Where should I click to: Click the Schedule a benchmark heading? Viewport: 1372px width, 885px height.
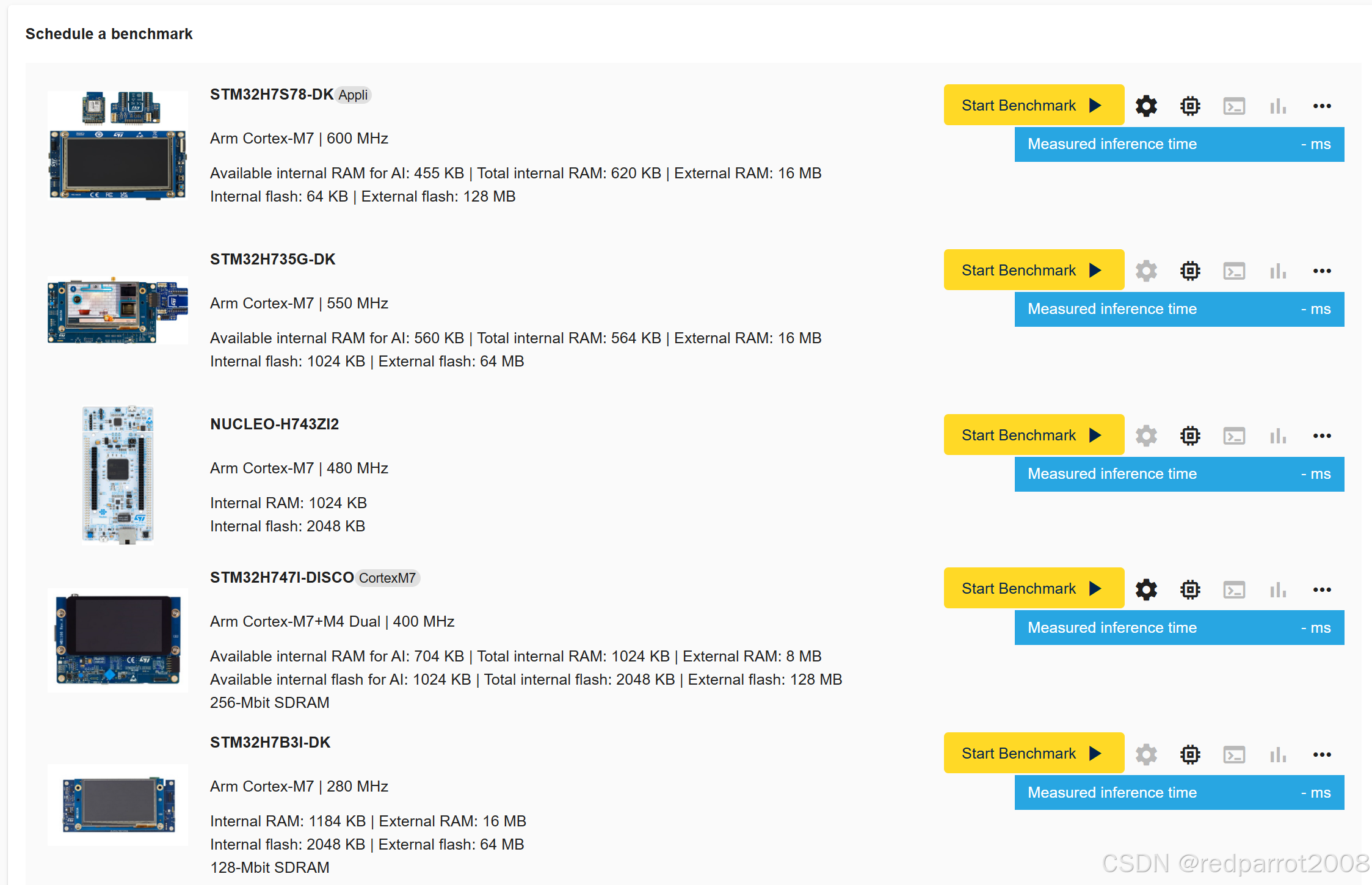coord(109,34)
